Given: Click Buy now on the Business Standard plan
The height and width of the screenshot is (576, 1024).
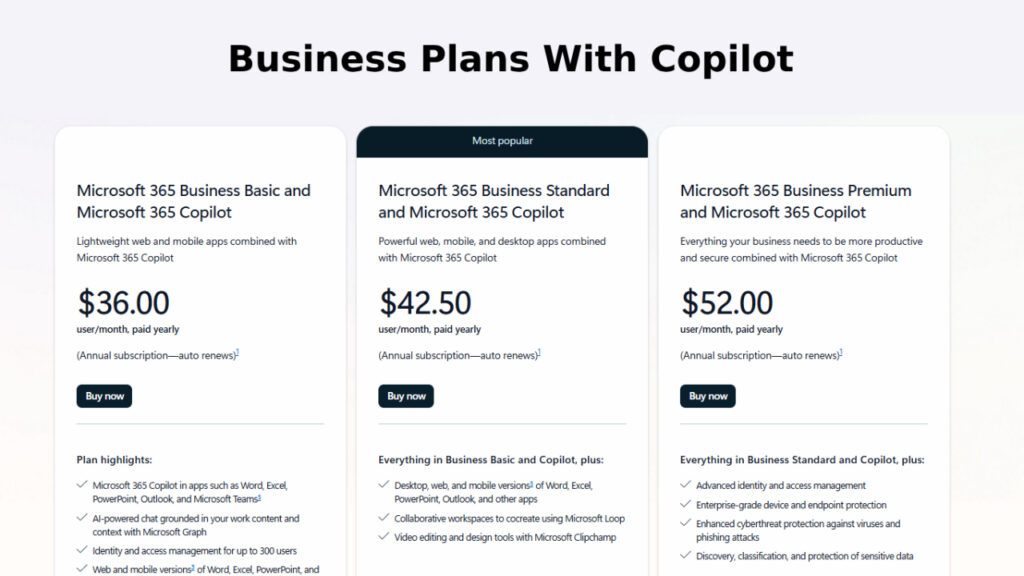Looking at the screenshot, I should [406, 395].
